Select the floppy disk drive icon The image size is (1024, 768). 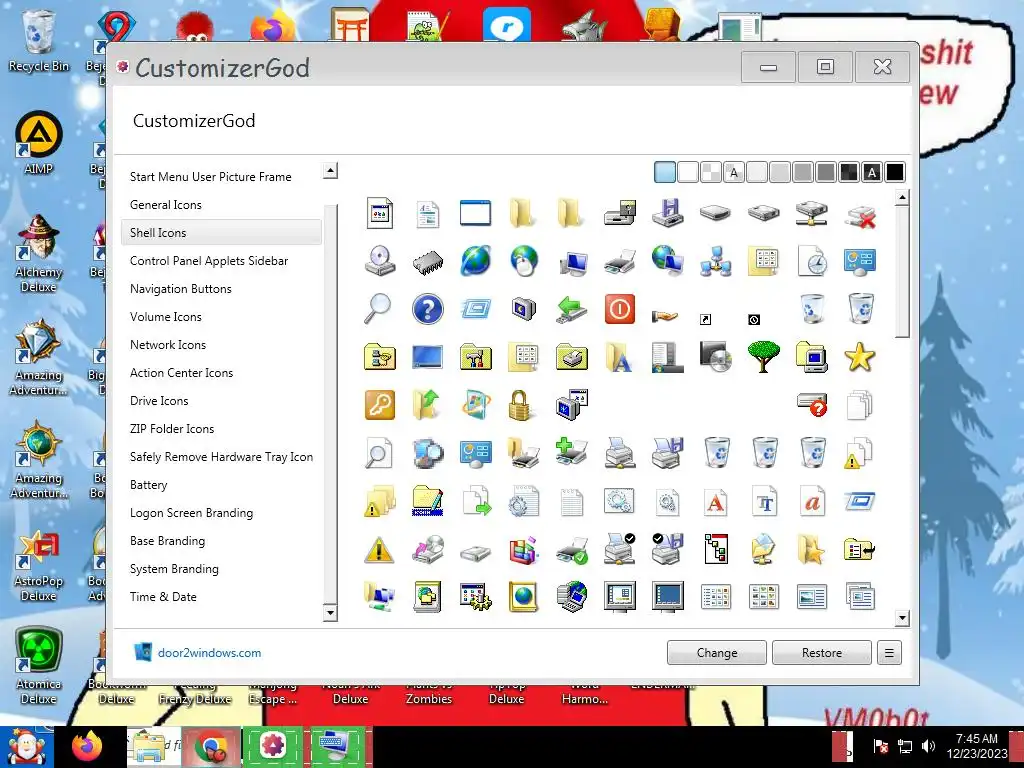[667, 213]
